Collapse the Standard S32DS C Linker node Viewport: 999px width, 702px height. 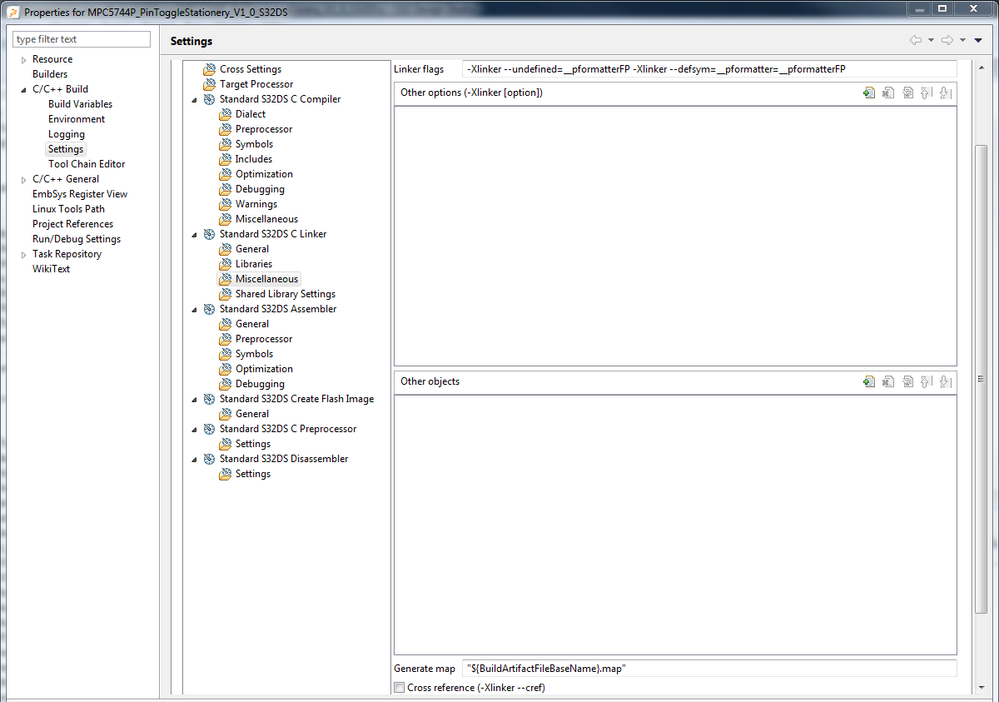194,235
